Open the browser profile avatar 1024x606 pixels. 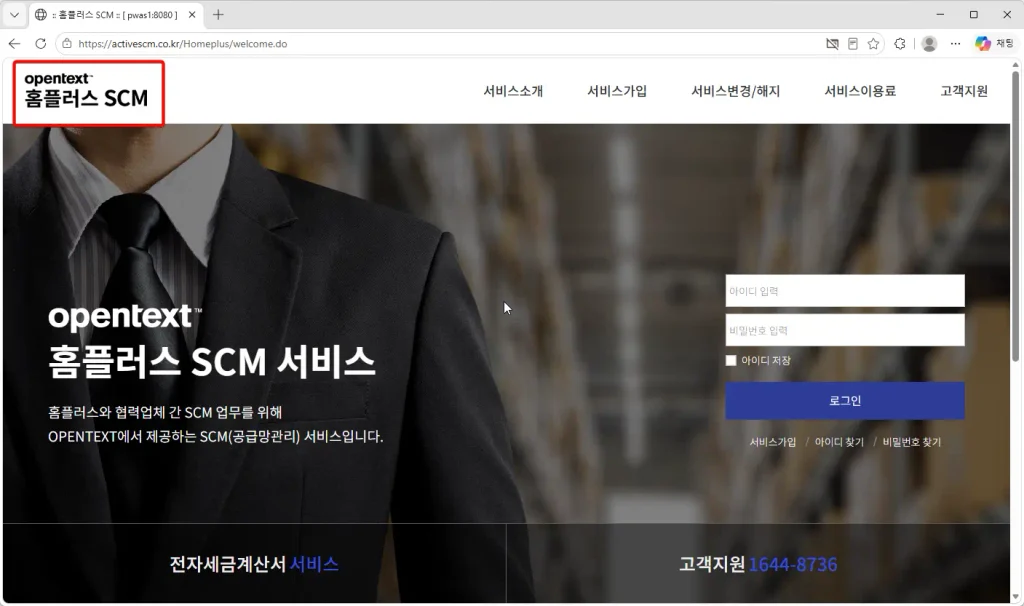click(x=929, y=44)
